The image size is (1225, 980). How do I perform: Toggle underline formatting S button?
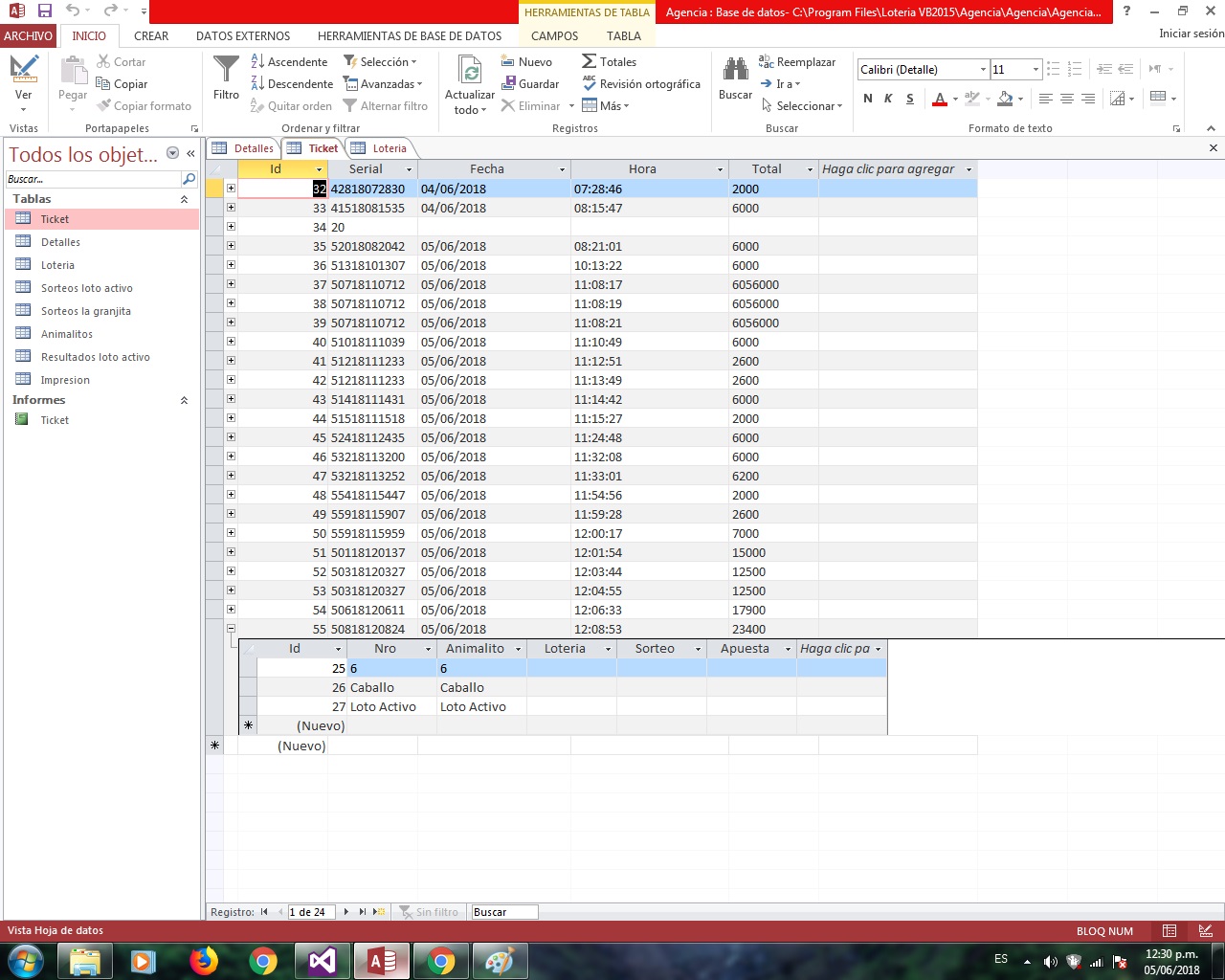(x=909, y=99)
